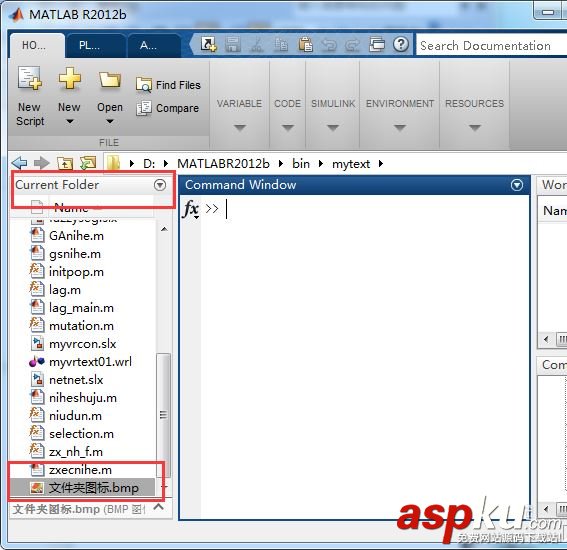Click D: in the address path
This screenshot has width=567, height=550.
point(149,164)
